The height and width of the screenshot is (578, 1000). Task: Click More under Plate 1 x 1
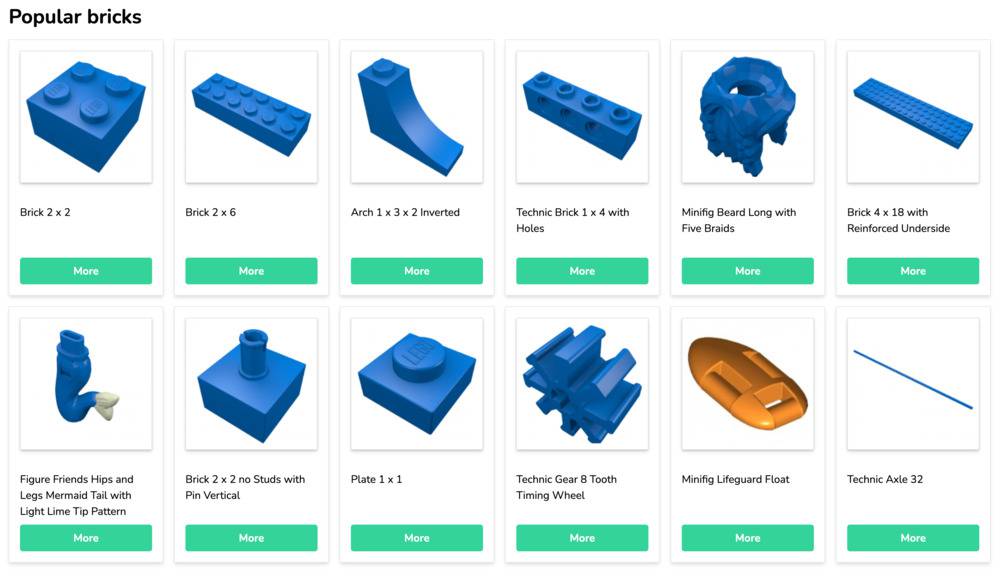416,538
